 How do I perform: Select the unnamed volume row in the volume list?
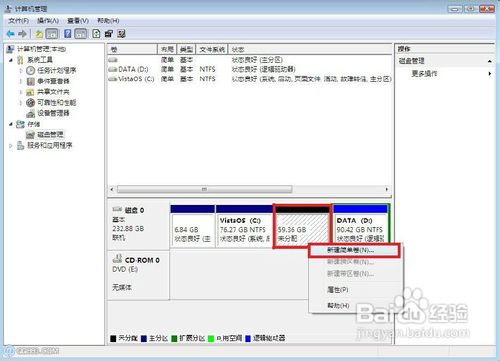(x=250, y=60)
